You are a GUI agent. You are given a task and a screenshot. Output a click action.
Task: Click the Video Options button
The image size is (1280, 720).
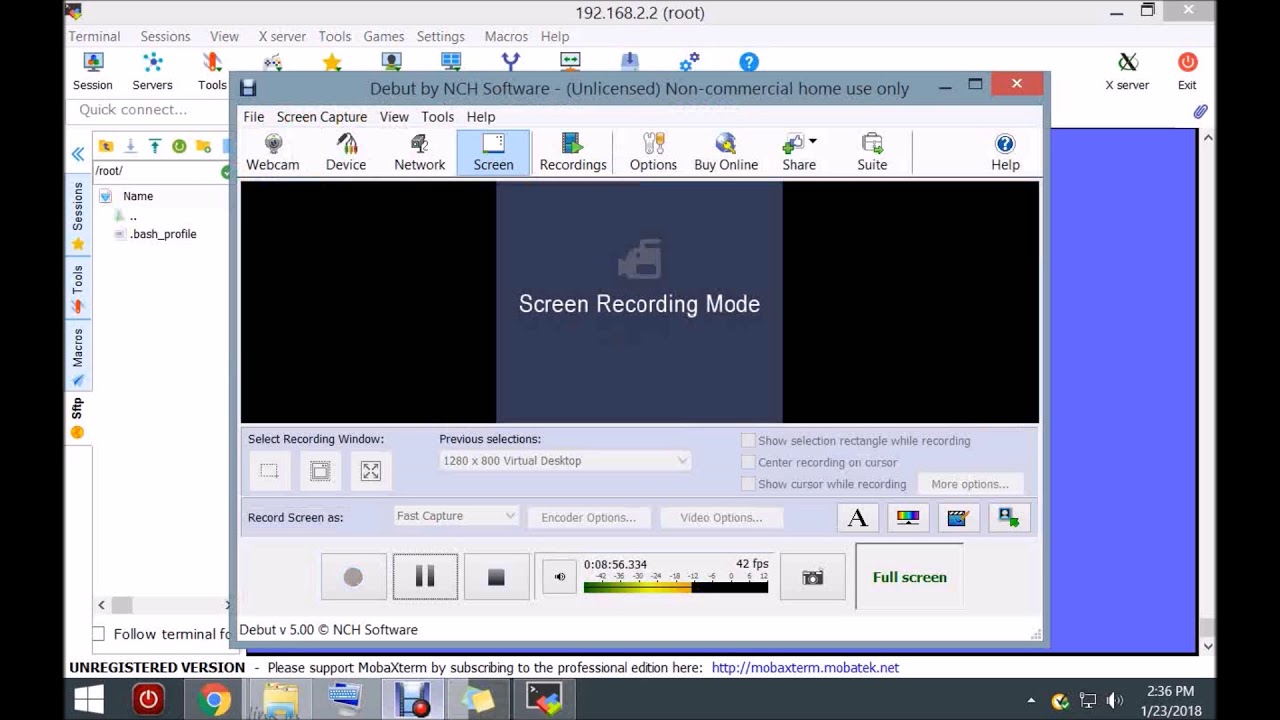pyautogui.click(x=721, y=517)
